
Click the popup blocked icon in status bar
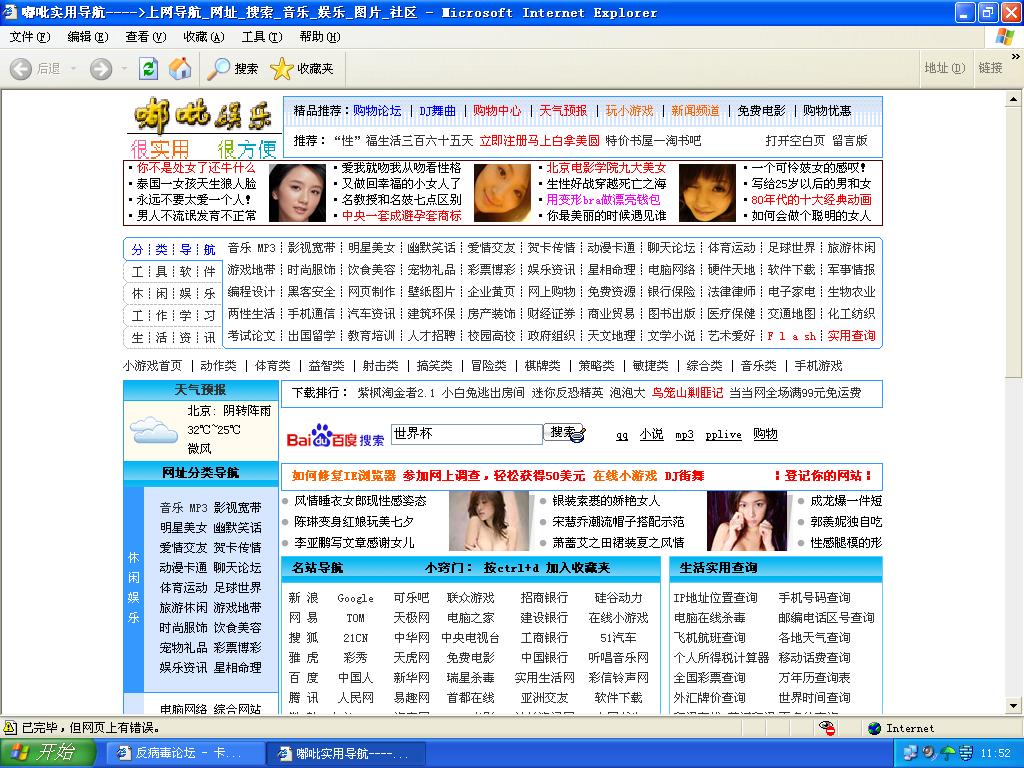827,728
